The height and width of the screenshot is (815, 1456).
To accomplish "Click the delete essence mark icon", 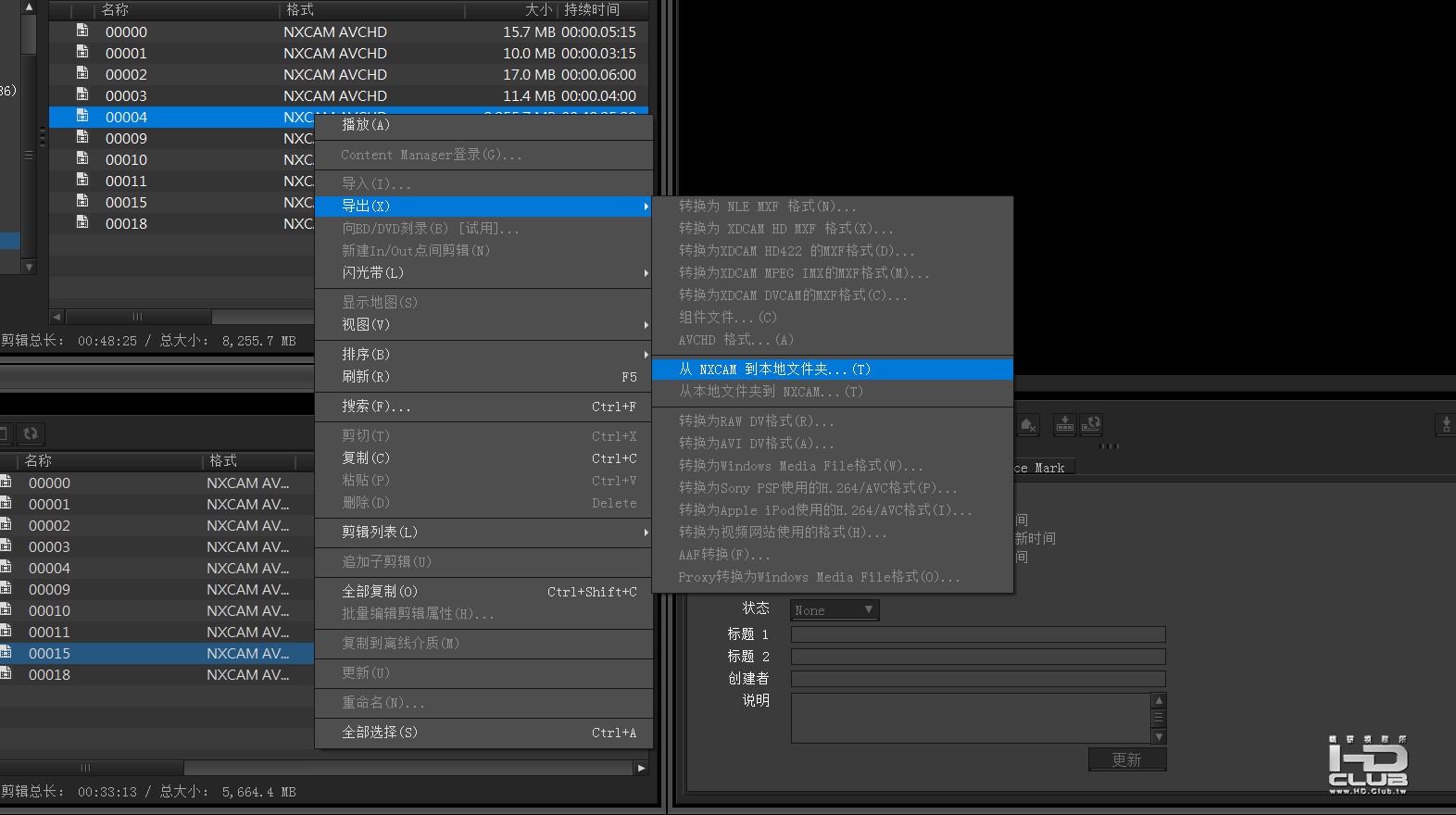I will coord(1028,425).
